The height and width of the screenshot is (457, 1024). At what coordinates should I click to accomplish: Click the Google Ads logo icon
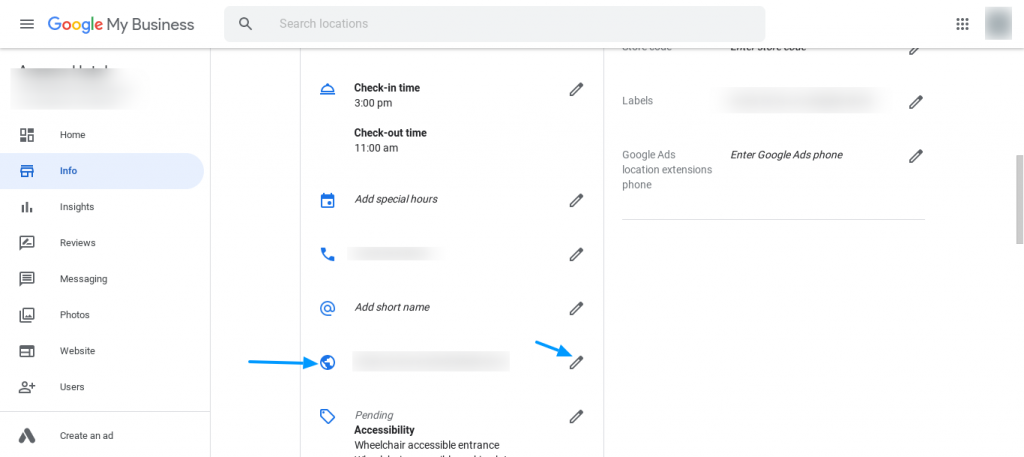pyautogui.click(x=27, y=435)
